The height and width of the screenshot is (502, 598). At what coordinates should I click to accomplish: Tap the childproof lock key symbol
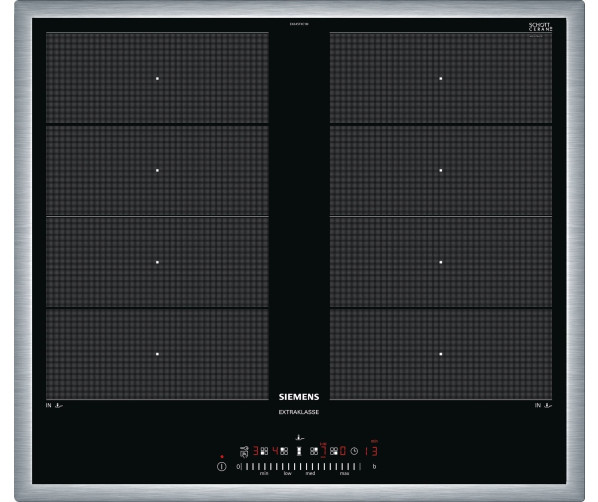click(244, 452)
